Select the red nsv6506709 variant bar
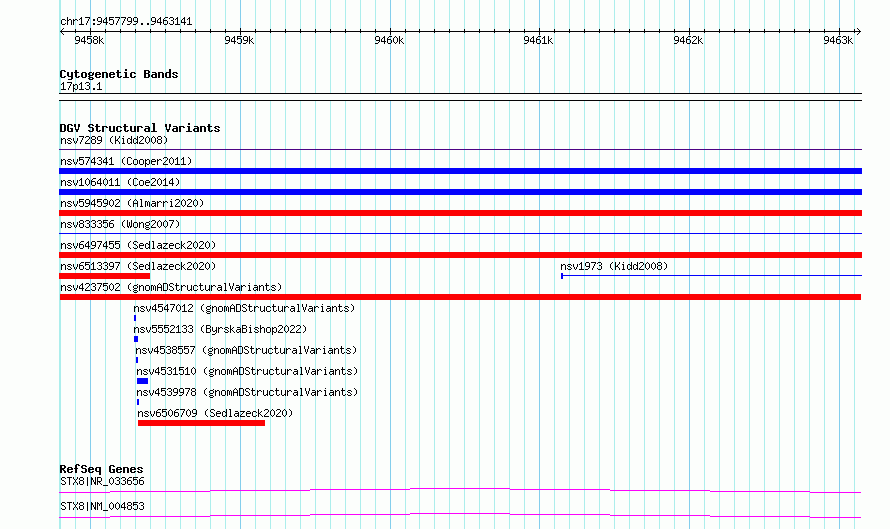 point(201,423)
